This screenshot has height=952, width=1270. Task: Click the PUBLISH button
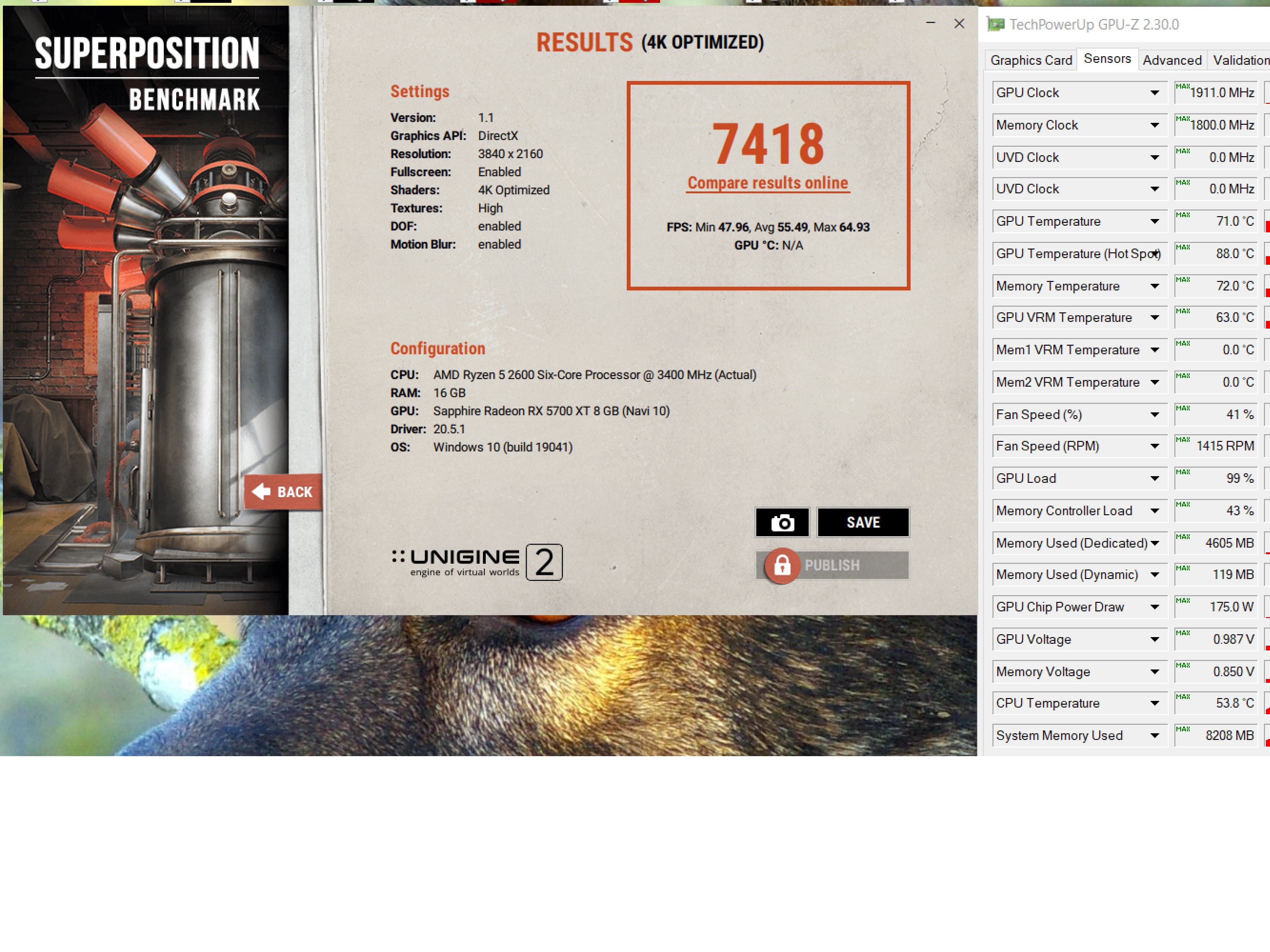tap(832, 566)
